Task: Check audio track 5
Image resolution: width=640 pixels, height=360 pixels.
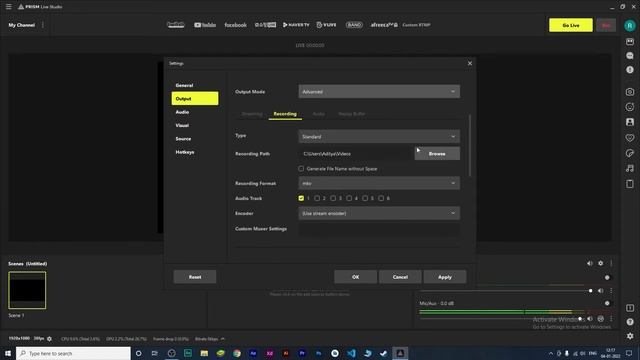Action: coord(365,198)
